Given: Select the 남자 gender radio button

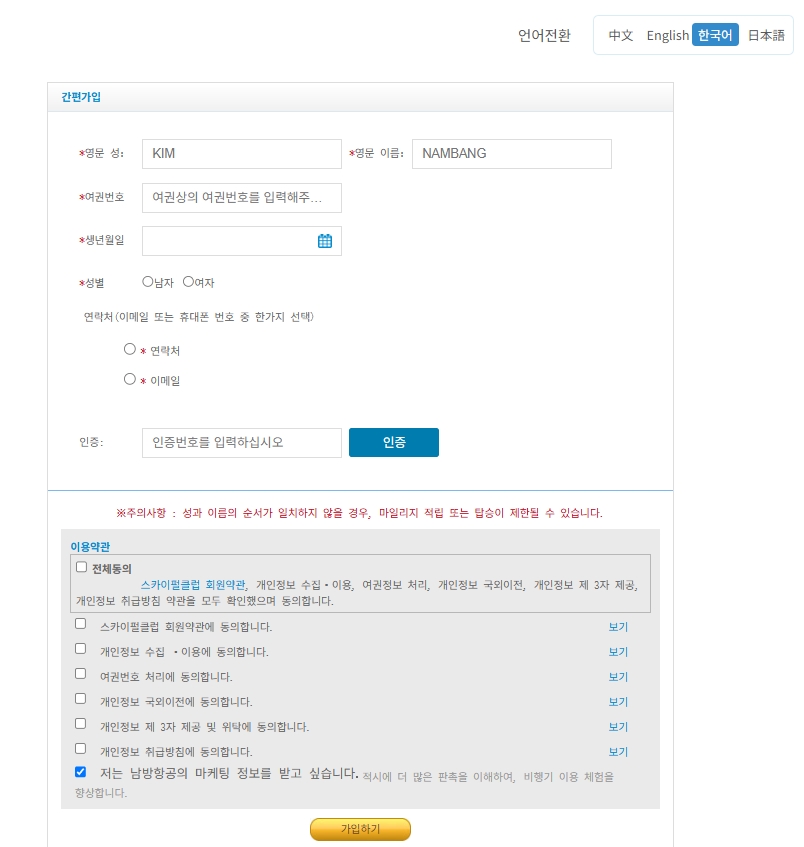Looking at the screenshot, I should click(x=146, y=281).
